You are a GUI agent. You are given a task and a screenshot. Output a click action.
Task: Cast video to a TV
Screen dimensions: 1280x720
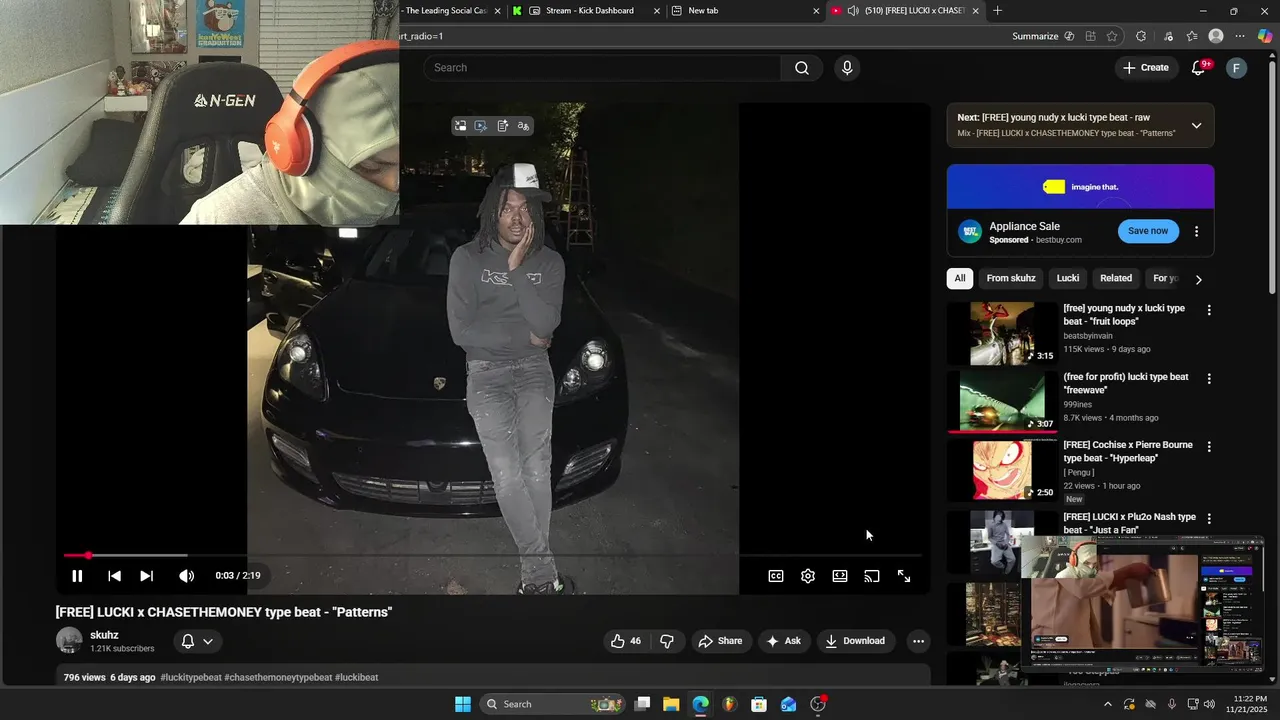pyautogui.click(x=872, y=576)
